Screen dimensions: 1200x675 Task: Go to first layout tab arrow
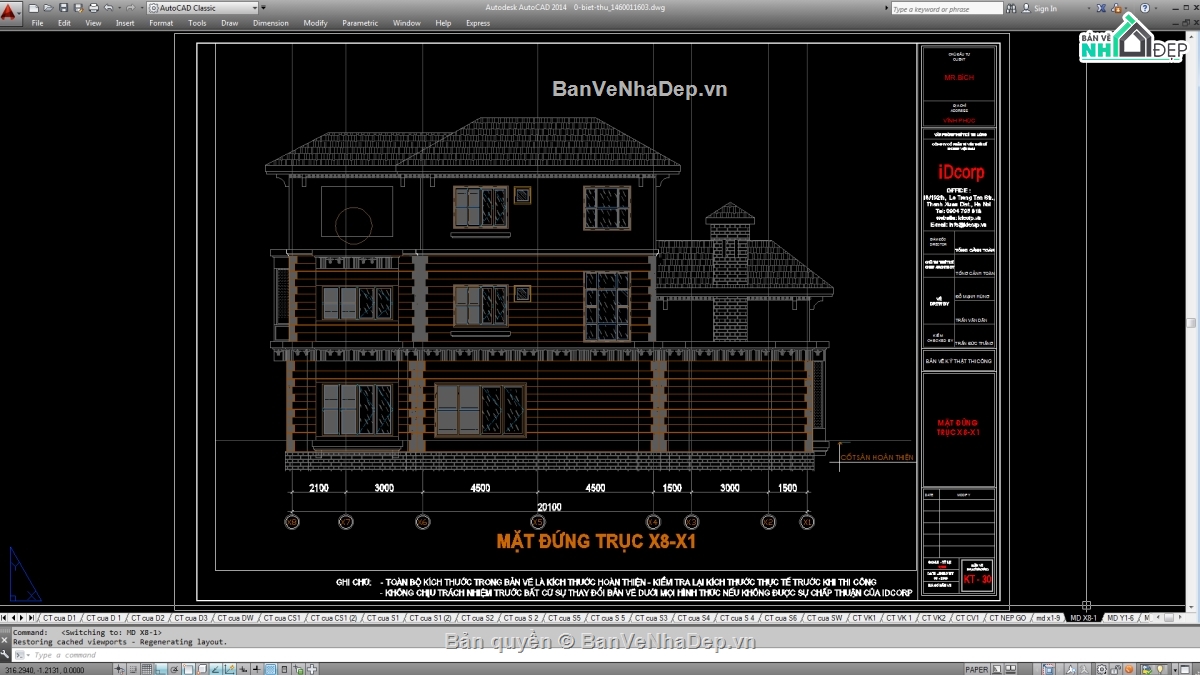pyautogui.click(x=4, y=618)
